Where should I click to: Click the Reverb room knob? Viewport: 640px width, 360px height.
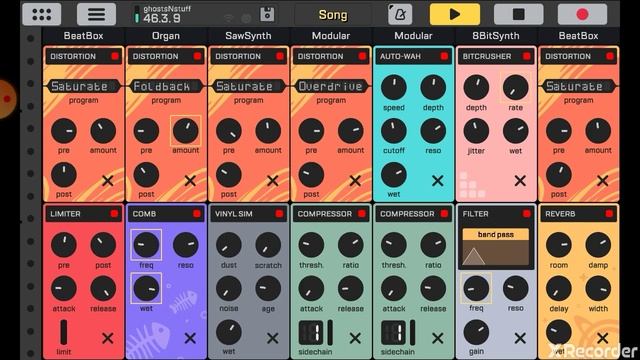click(x=558, y=245)
